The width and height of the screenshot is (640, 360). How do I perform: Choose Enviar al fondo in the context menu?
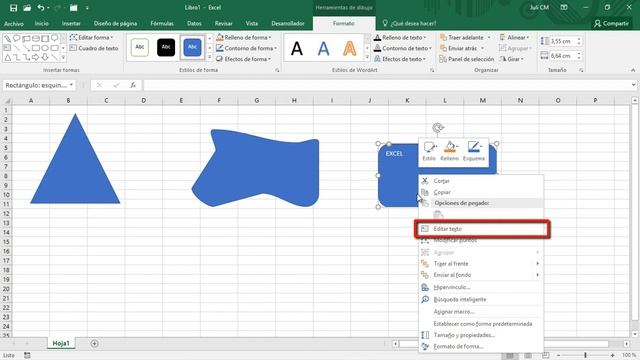pyautogui.click(x=481, y=275)
